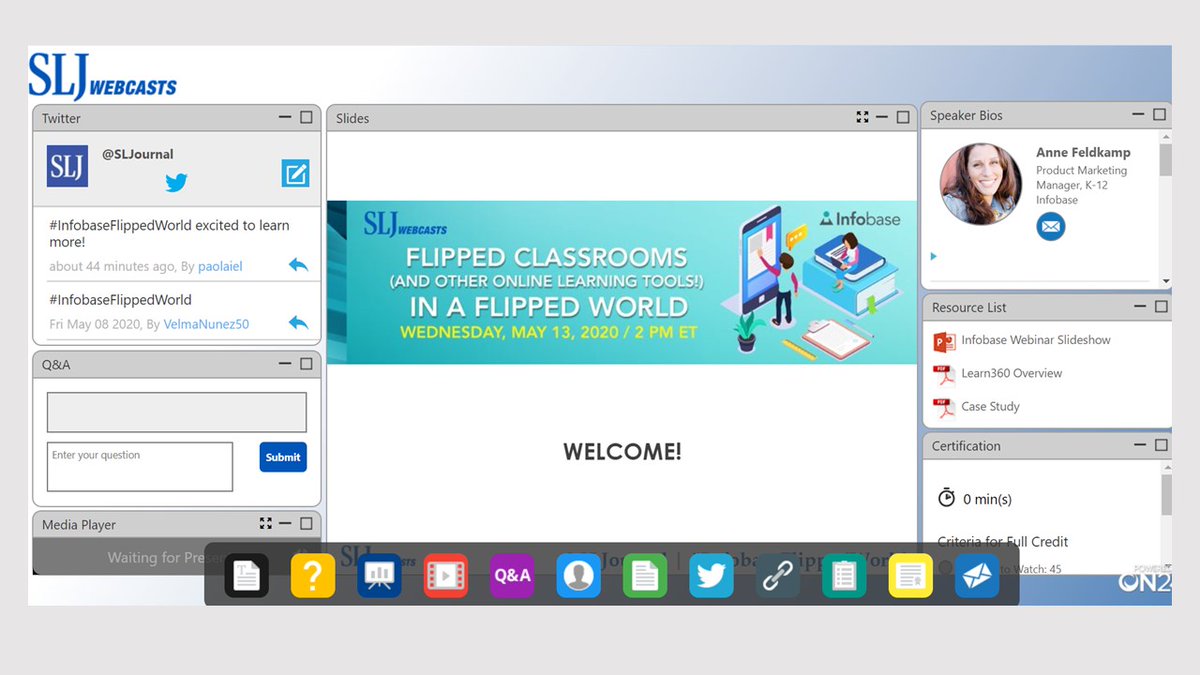Viewport: 1200px width, 675px height.
Task: Click the Certification panel scrollbar thumb
Action: (x=1165, y=495)
